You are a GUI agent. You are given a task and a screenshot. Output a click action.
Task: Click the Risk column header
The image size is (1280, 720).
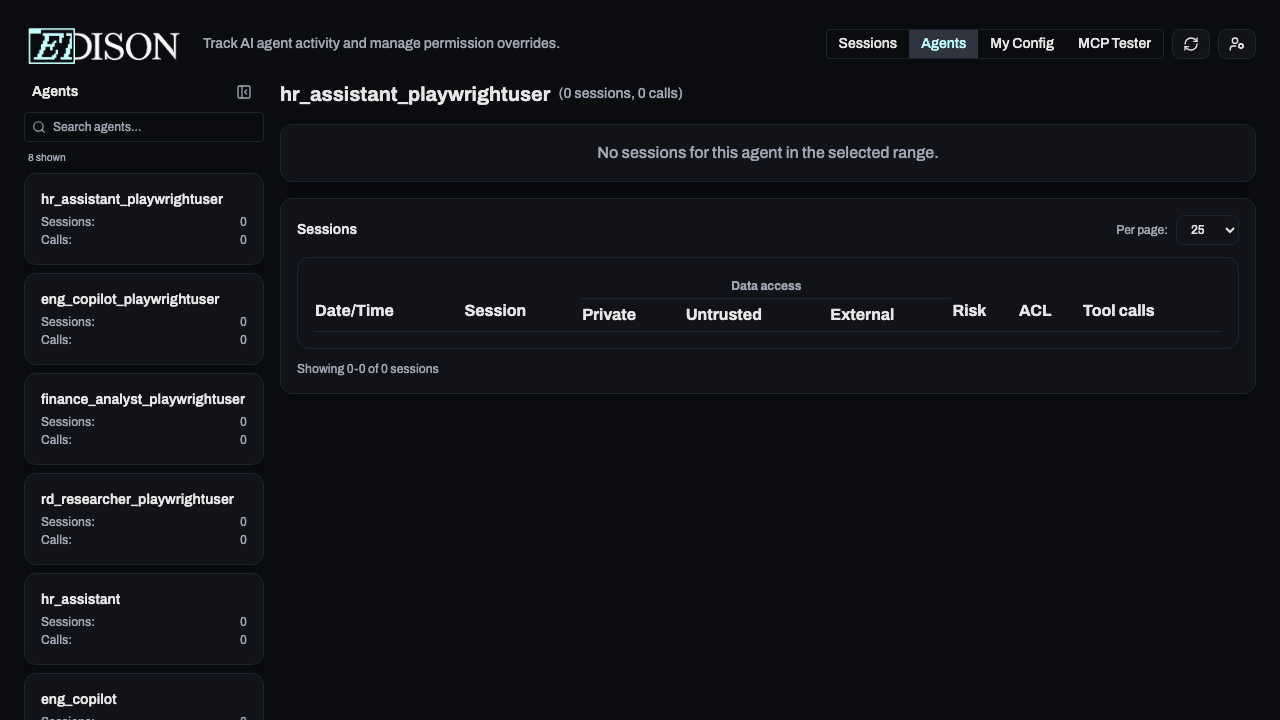tap(968, 310)
